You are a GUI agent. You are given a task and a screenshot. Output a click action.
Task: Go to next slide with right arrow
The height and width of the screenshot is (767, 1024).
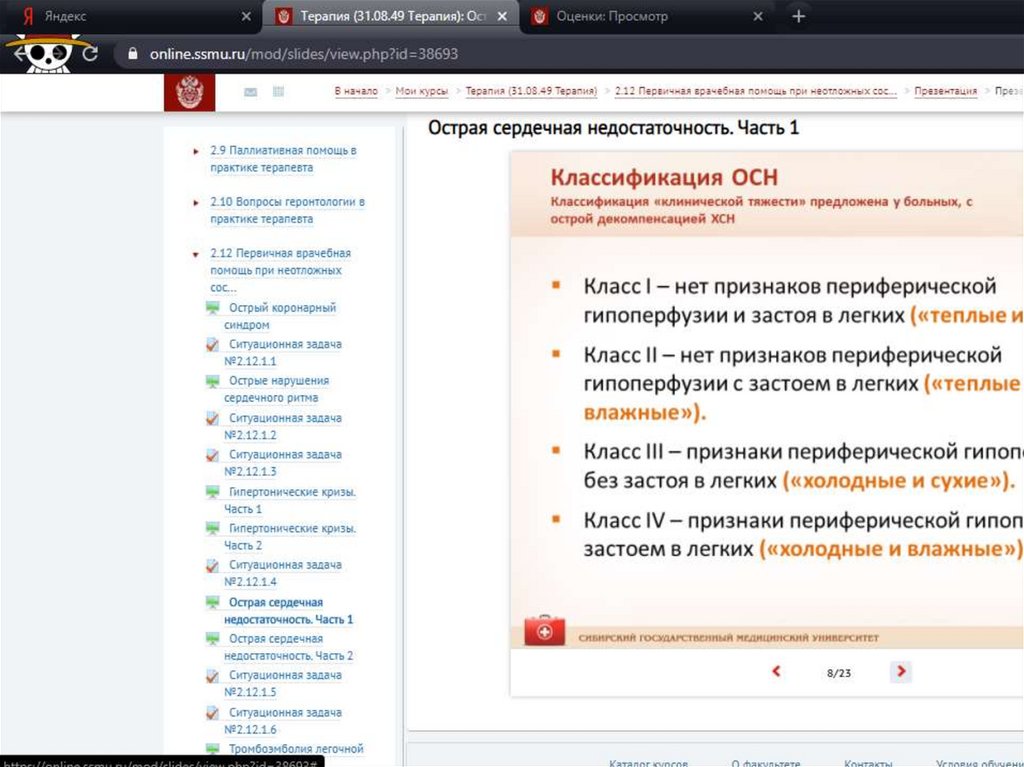pyautogui.click(x=901, y=672)
